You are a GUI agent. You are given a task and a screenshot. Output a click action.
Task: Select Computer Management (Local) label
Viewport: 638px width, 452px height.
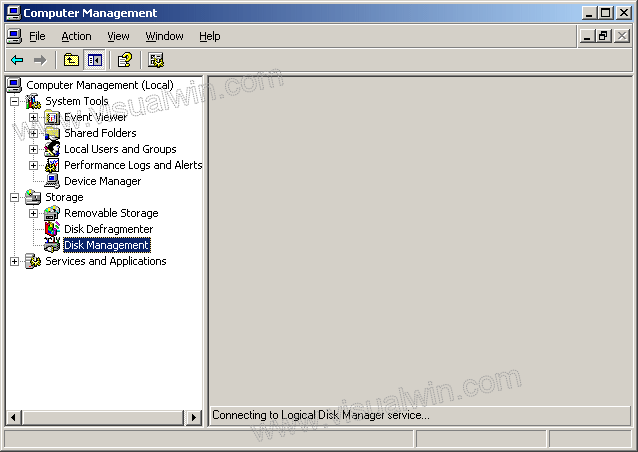[100, 85]
